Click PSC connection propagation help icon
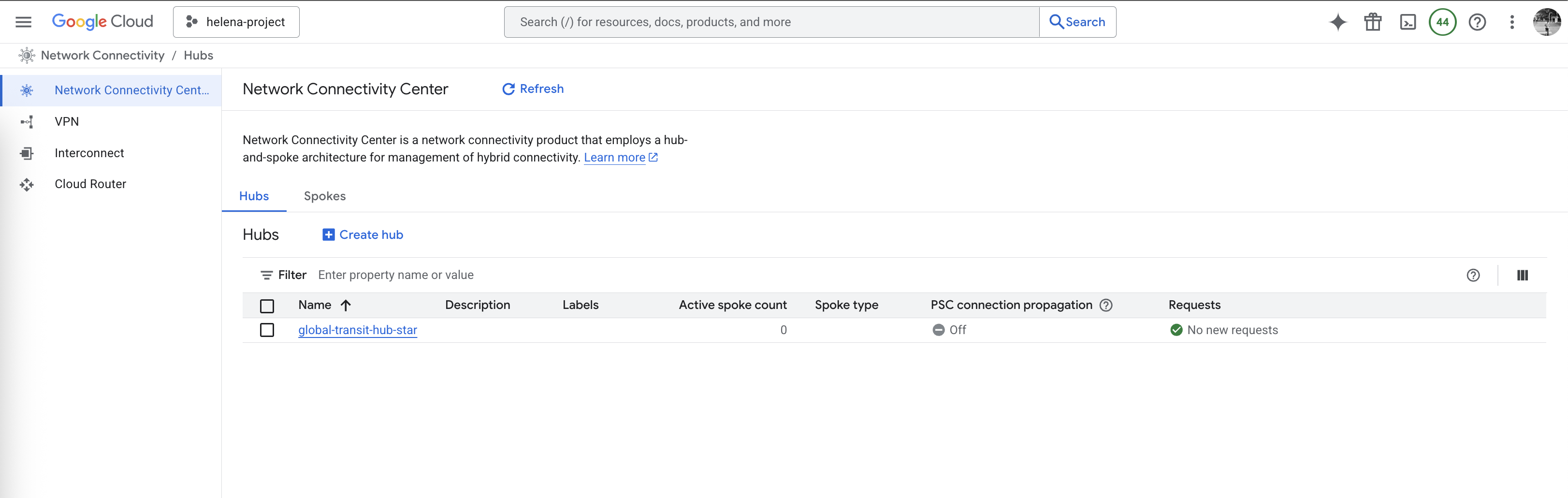Screen dimensions: 1568x498 pyautogui.click(x=1106, y=305)
